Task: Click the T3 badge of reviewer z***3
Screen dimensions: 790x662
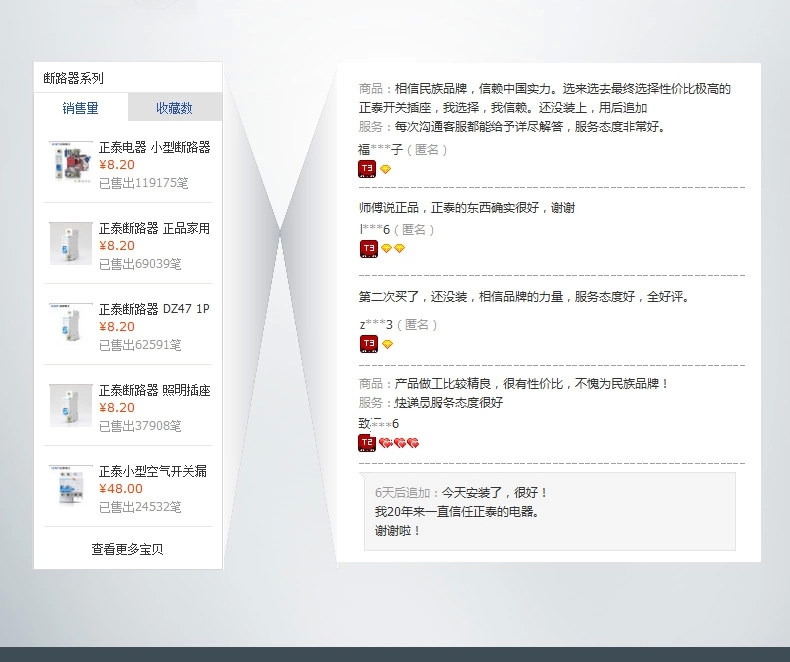Action: pyautogui.click(x=368, y=344)
